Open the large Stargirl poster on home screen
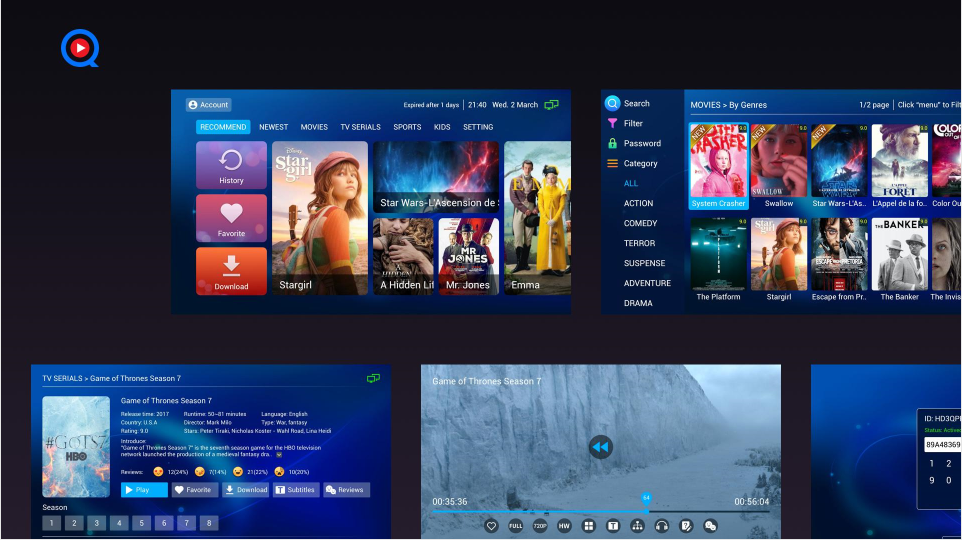This screenshot has width=962, height=540. click(x=320, y=218)
